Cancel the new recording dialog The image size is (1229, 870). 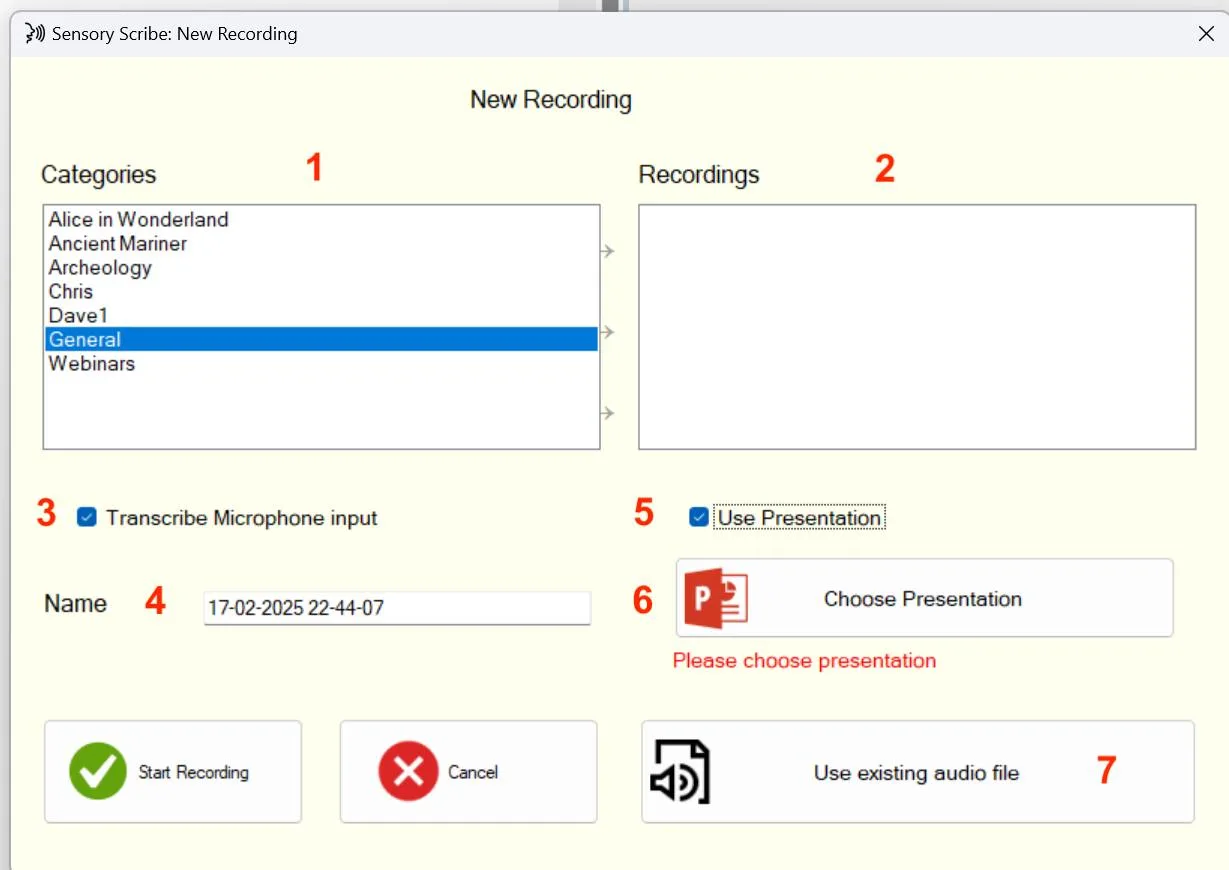tap(468, 771)
